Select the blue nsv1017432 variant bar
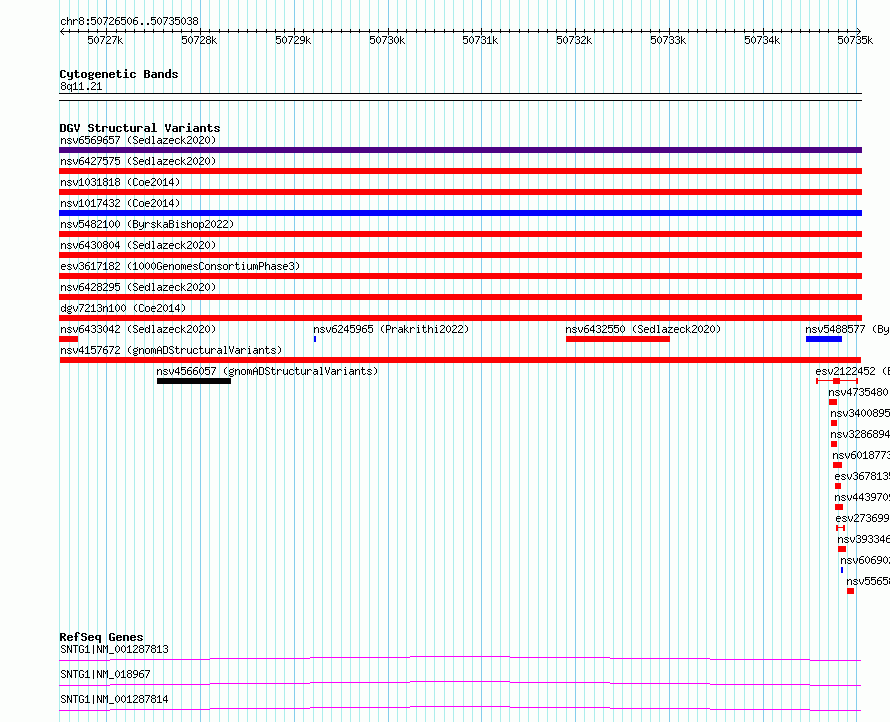Screen dimensions: 890x722 click(x=460, y=213)
